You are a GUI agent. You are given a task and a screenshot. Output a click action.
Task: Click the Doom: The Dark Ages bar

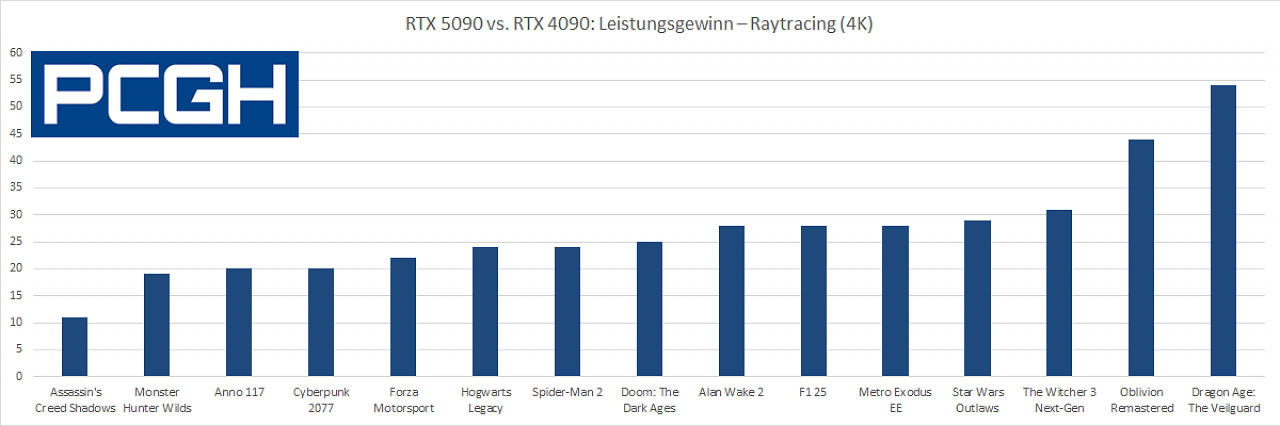coord(649,309)
